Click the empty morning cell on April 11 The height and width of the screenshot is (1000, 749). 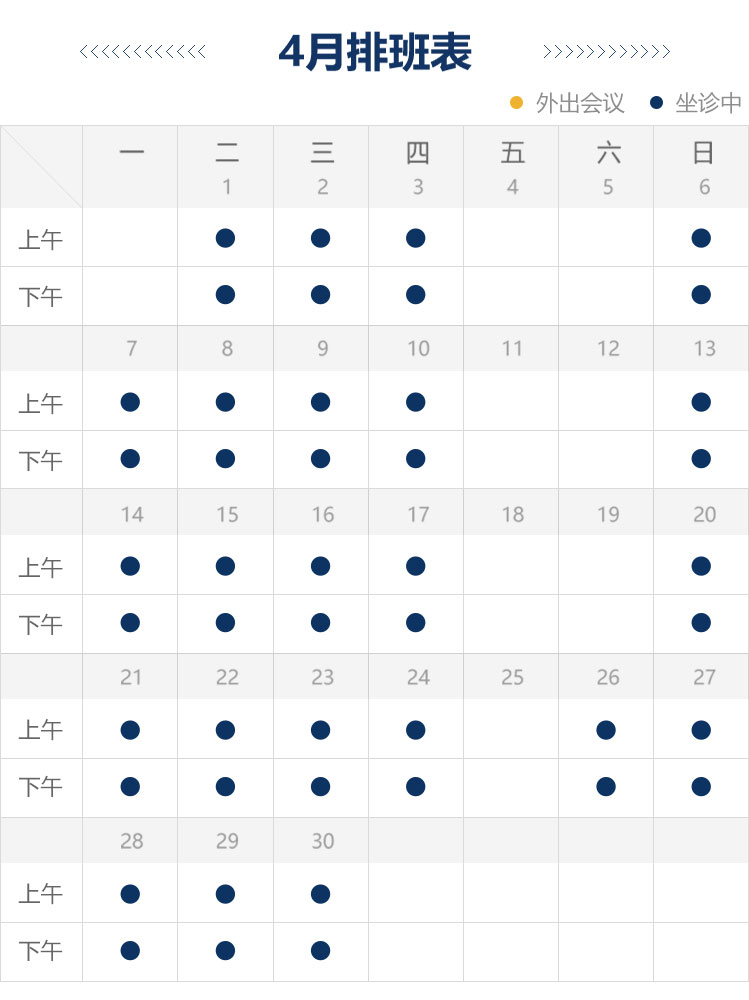coord(512,402)
